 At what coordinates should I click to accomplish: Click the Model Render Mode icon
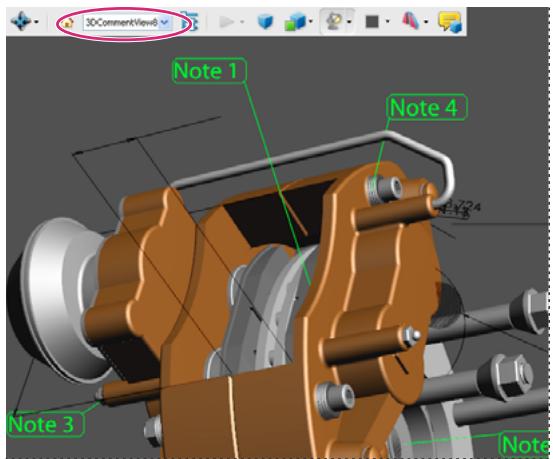(295, 21)
